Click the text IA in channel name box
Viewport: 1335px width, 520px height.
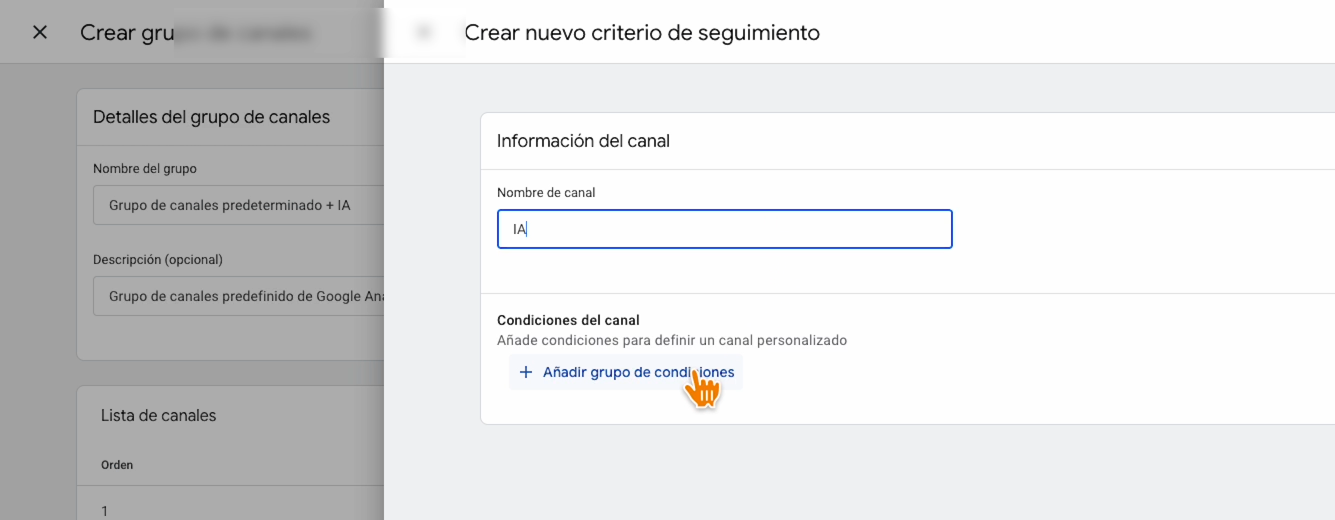[x=519, y=229]
